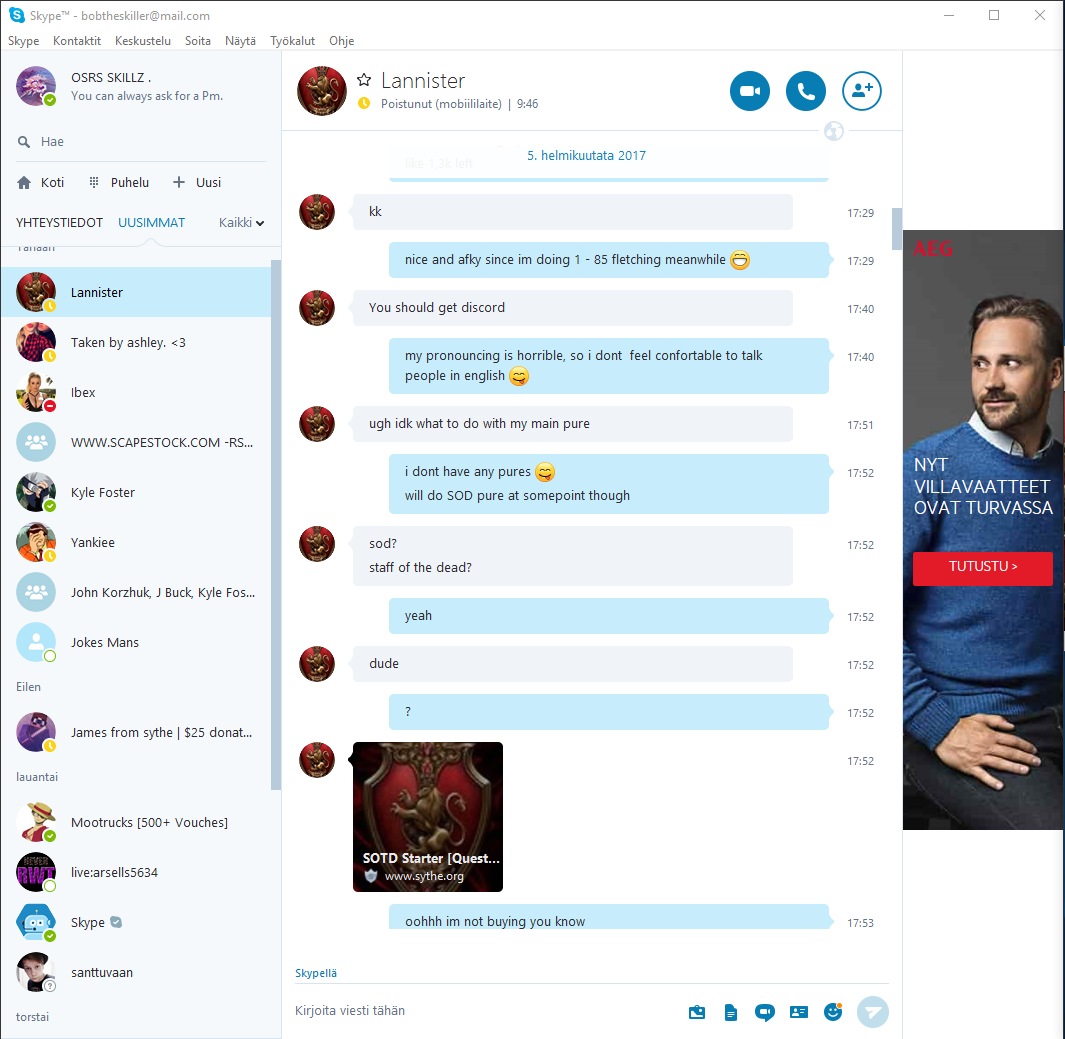This screenshot has width=1065, height=1039.
Task: Open the Keskustelu menu
Action: (143, 41)
